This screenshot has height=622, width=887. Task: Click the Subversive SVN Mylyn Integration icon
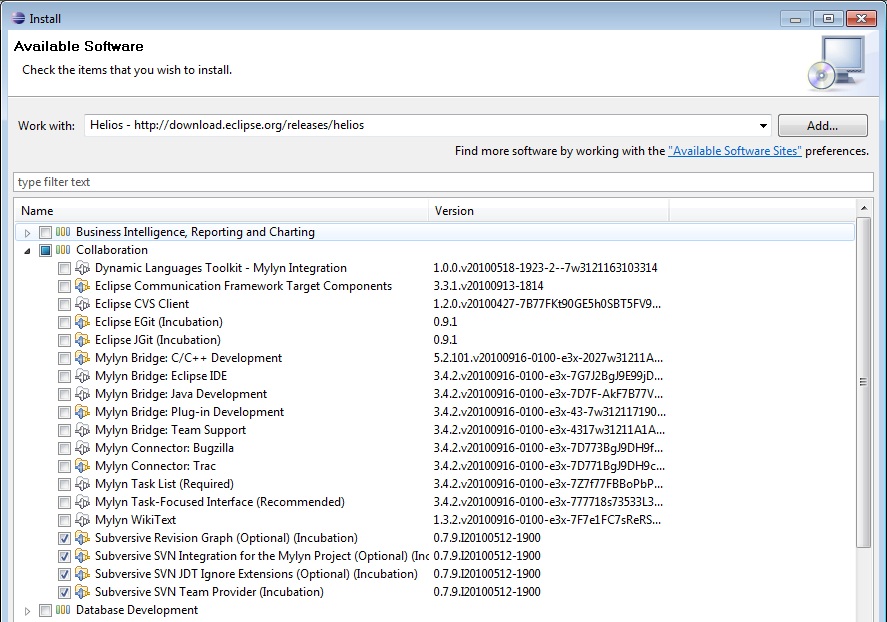pos(82,556)
